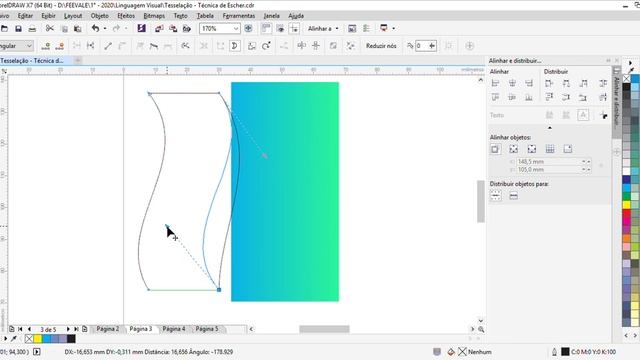Select no-color X swatch in palette

[627, 79]
